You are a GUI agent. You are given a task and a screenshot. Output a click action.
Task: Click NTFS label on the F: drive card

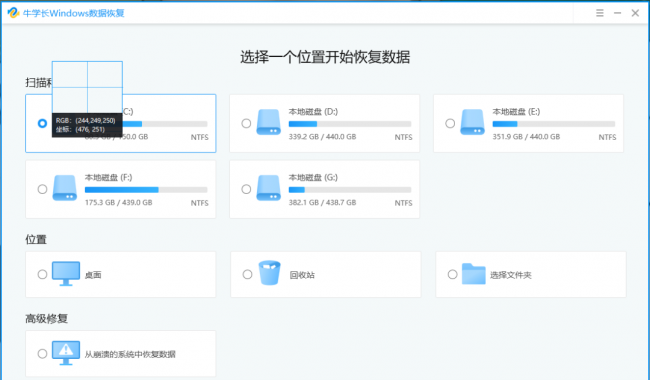point(199,203)
